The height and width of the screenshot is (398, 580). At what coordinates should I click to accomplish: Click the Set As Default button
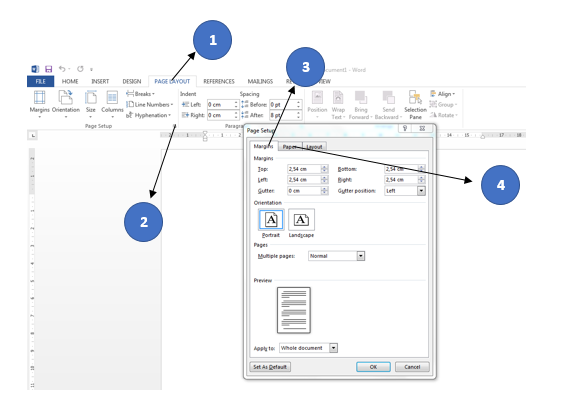[270, 367]
